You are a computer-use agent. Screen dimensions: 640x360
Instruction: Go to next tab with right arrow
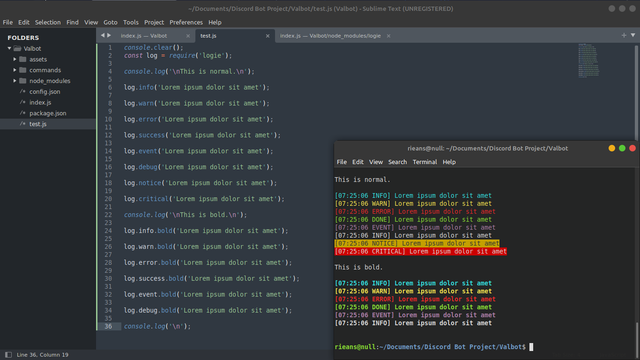109,36
